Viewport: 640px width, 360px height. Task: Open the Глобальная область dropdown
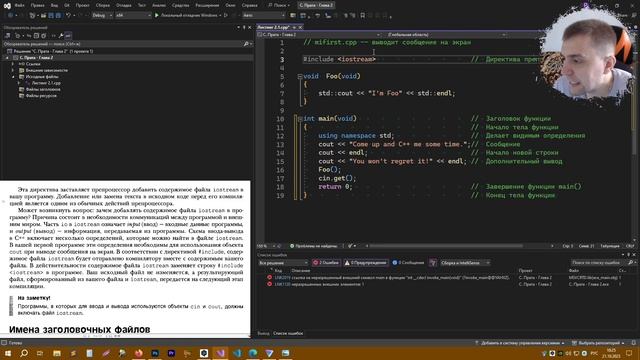point(446,35)
